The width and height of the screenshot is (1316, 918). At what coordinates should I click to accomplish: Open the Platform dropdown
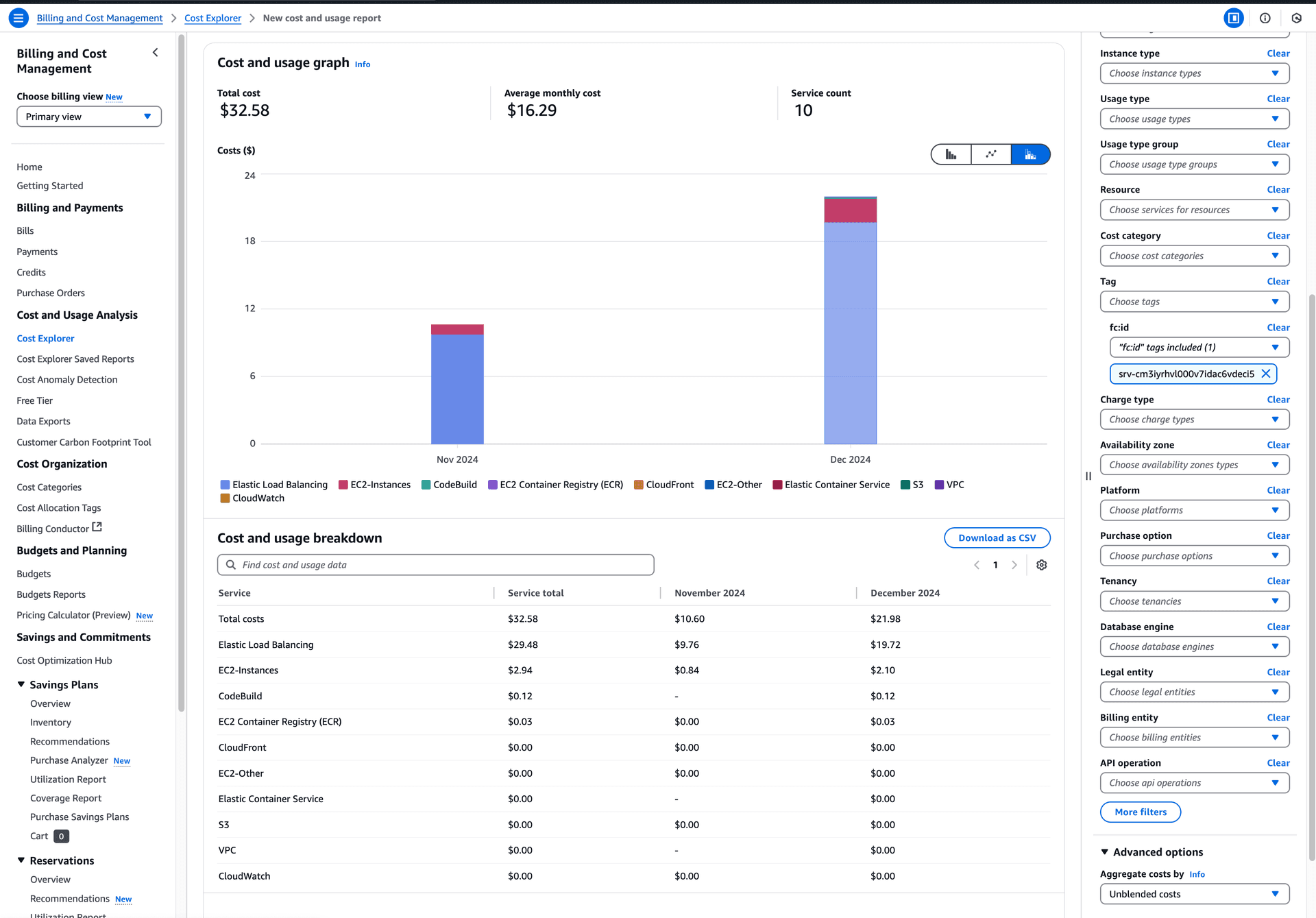(x=1195, y=510)
